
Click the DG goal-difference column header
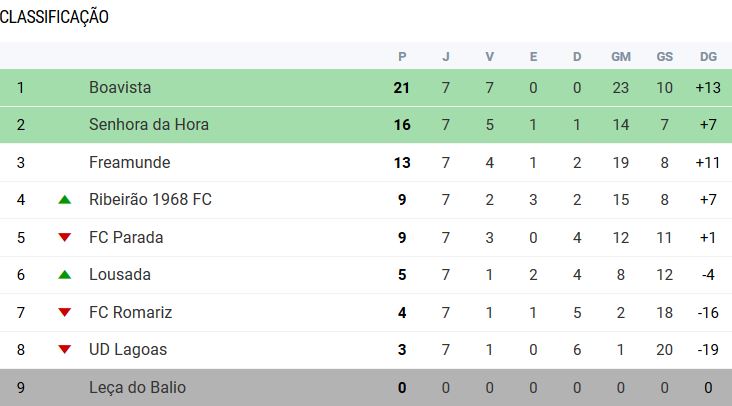click(x=708, y=57)
